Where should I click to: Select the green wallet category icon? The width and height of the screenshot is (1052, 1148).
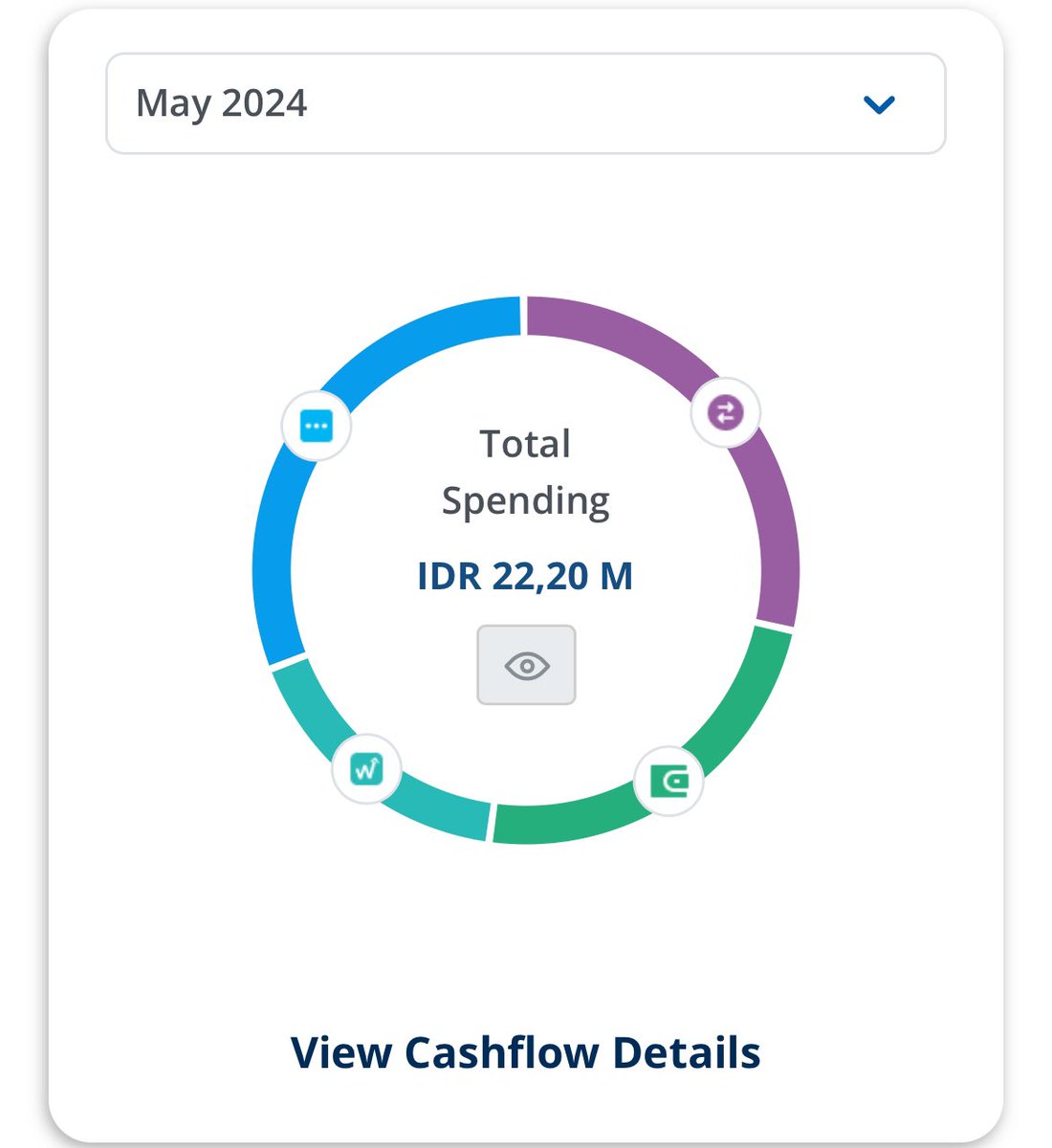[669, 781]
